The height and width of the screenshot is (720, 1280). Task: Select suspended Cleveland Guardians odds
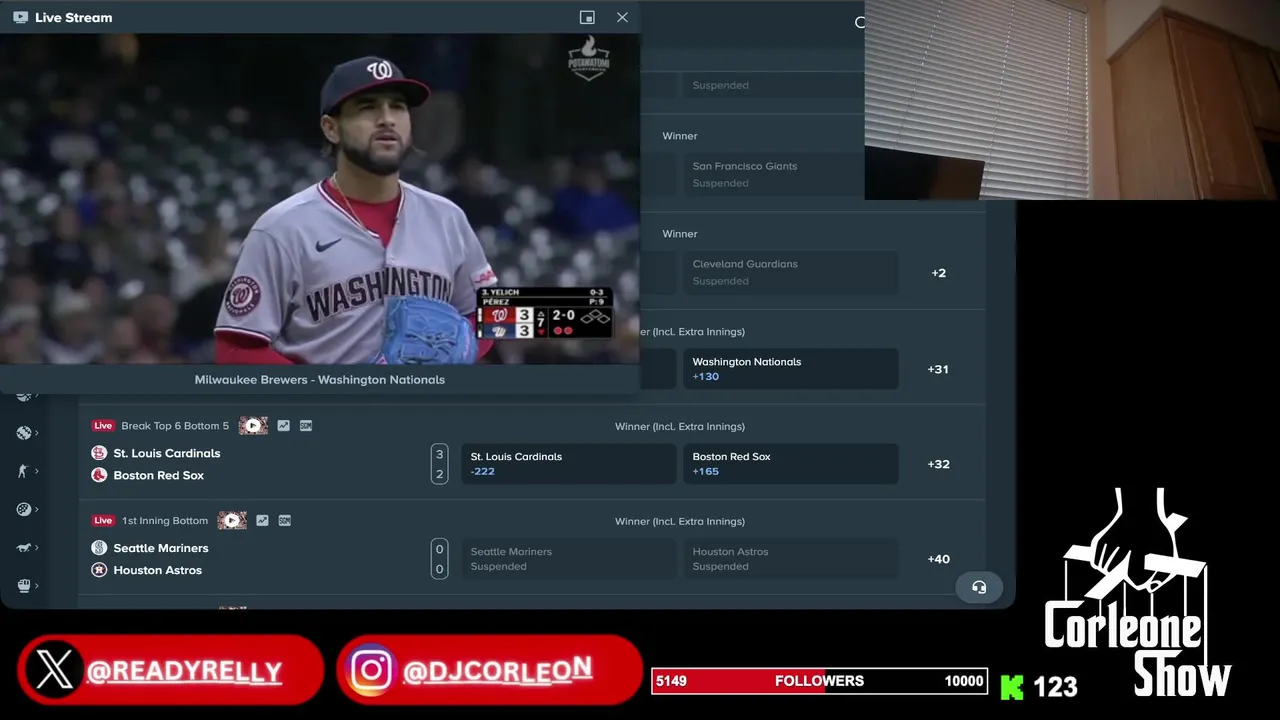click(x=791, y=272)
